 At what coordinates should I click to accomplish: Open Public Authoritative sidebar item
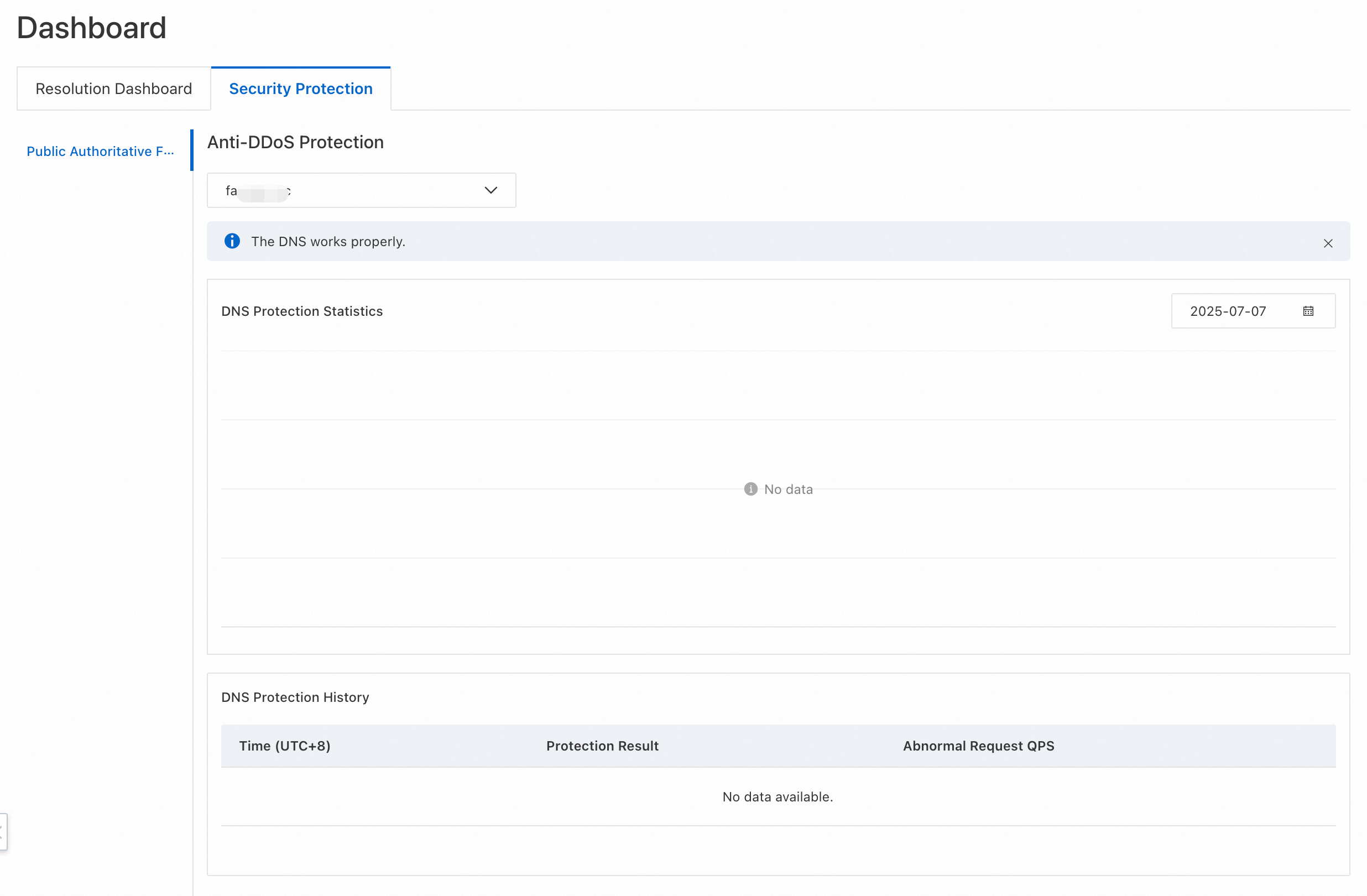tap(100, 151)
